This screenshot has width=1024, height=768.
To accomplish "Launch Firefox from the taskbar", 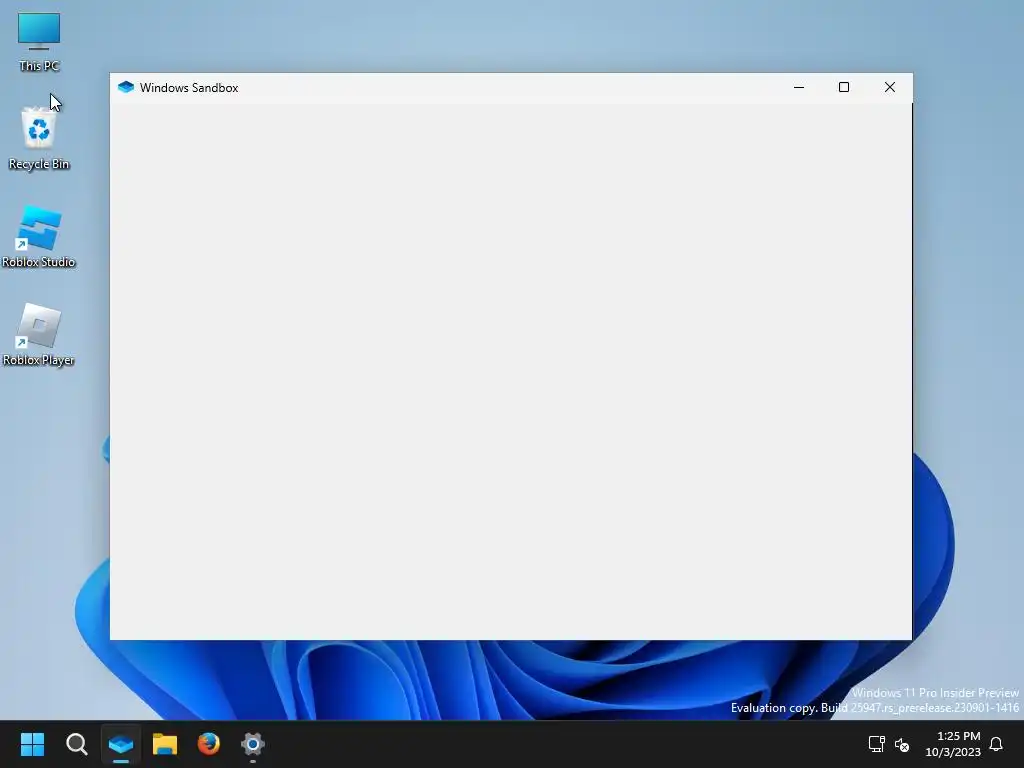I will [x=209, y=744].
